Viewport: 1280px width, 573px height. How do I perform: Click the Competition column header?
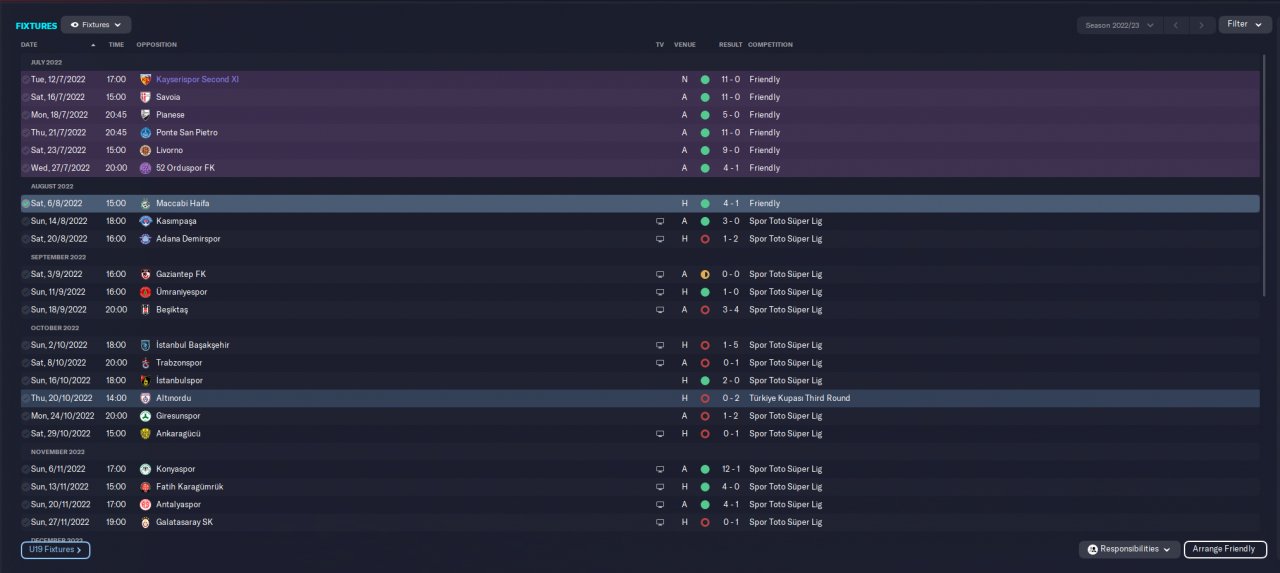(770, 45)
